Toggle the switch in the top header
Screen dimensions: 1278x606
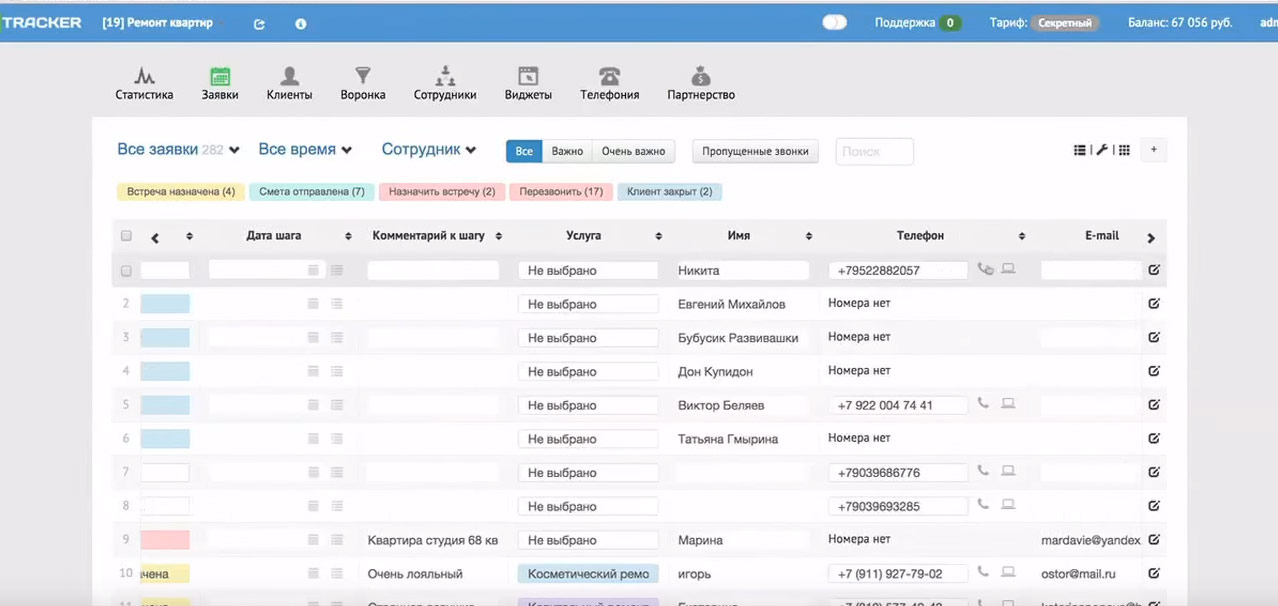(834, 23)
